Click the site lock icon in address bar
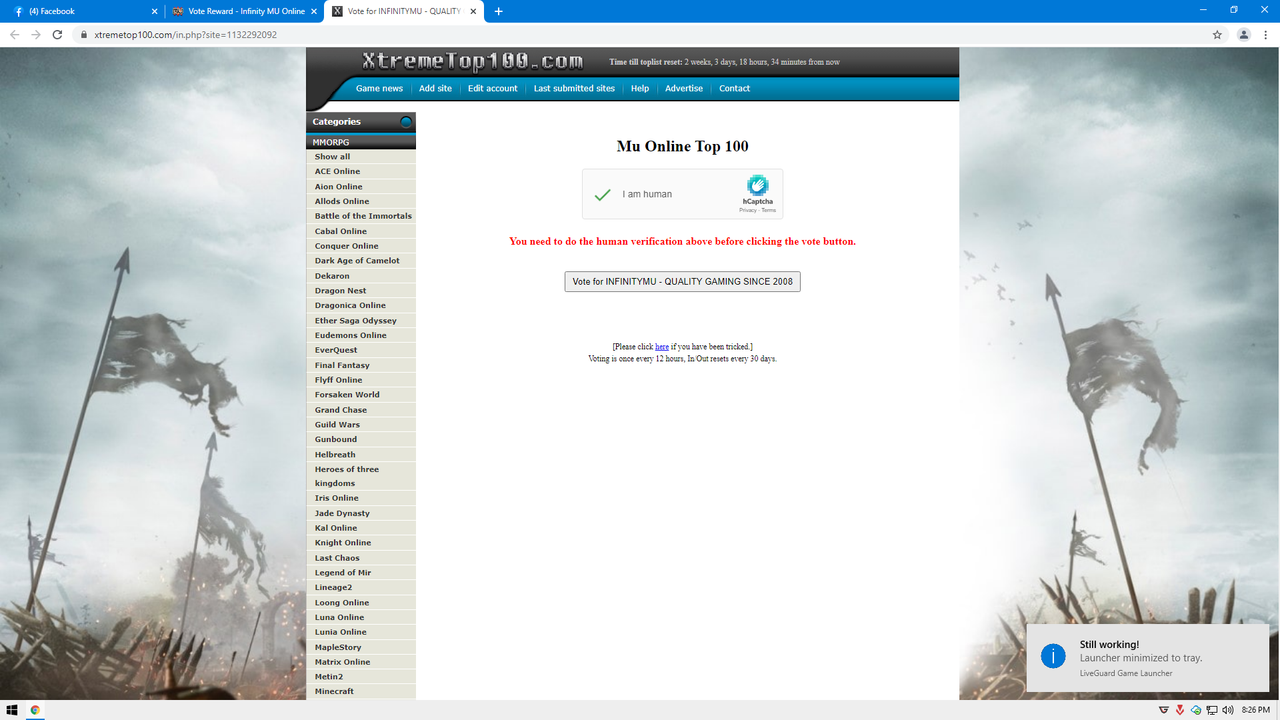This screenshot has height=720, width=1280. [x=84, y=34]
